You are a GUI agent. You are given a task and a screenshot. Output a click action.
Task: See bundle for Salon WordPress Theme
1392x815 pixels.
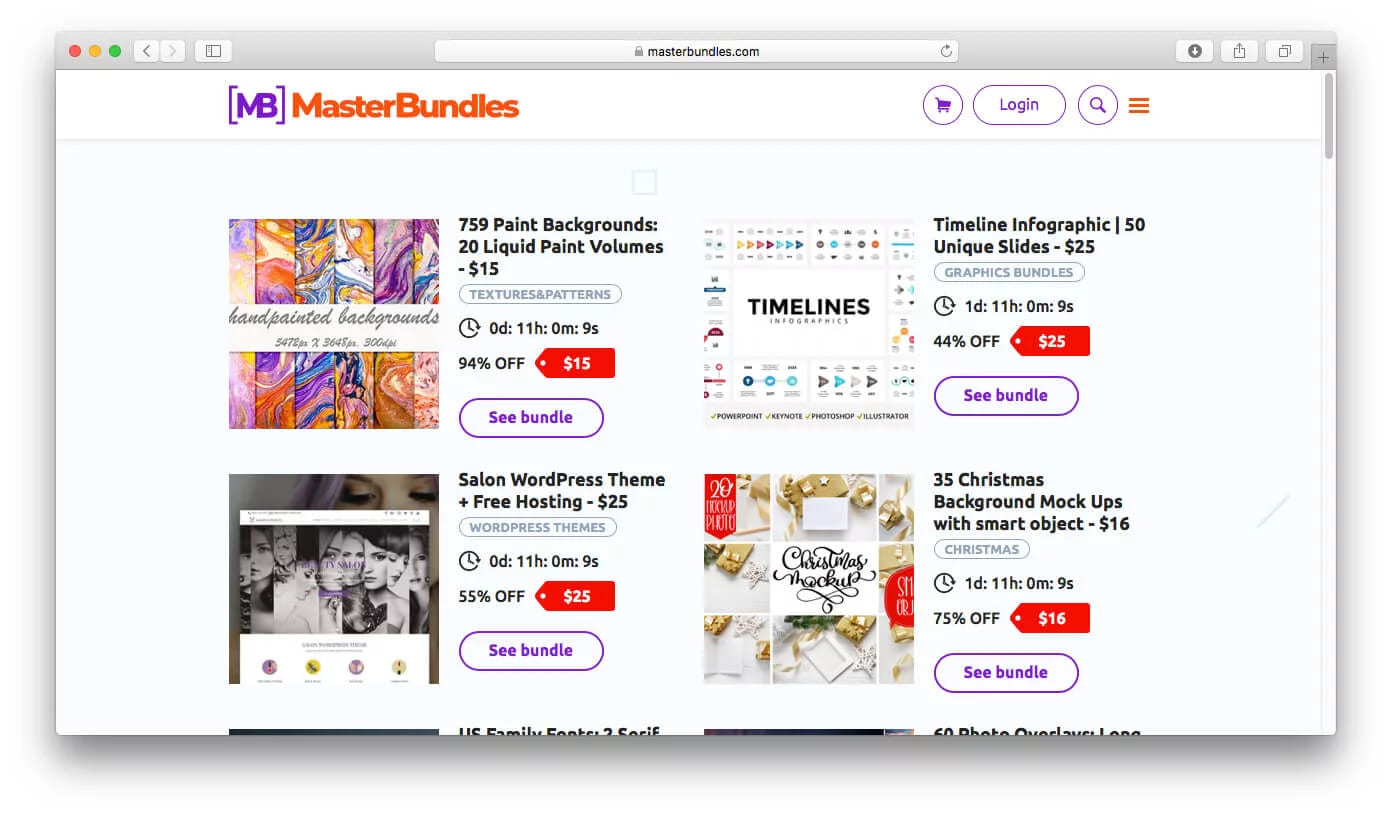coord(531,651)
